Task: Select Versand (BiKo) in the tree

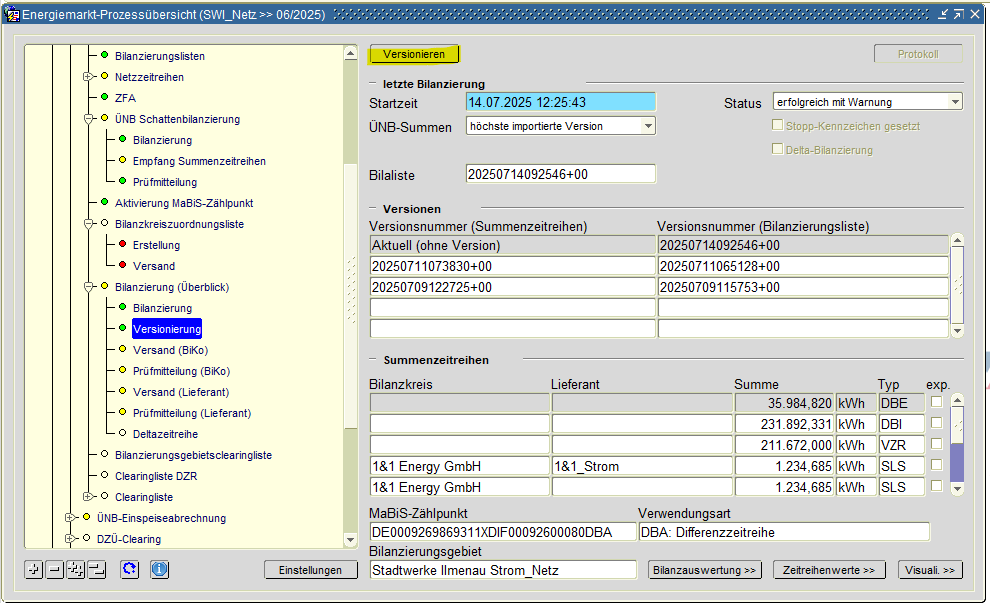Action: [x=169, y=350]
